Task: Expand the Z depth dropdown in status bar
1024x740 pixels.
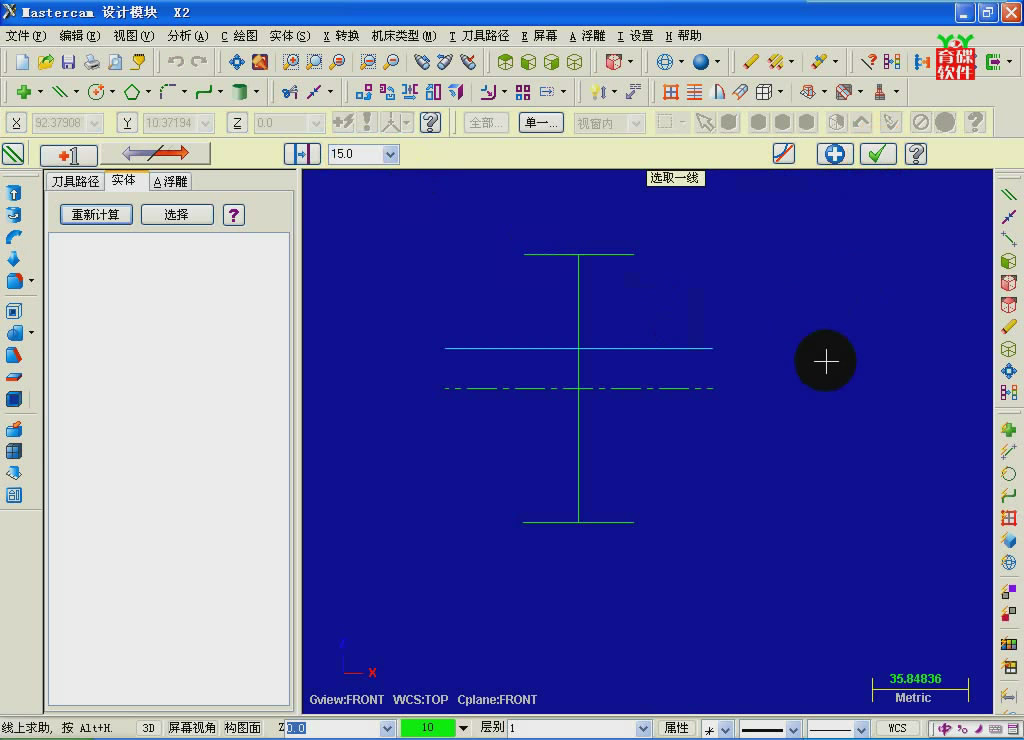Action: coord(387,728)
